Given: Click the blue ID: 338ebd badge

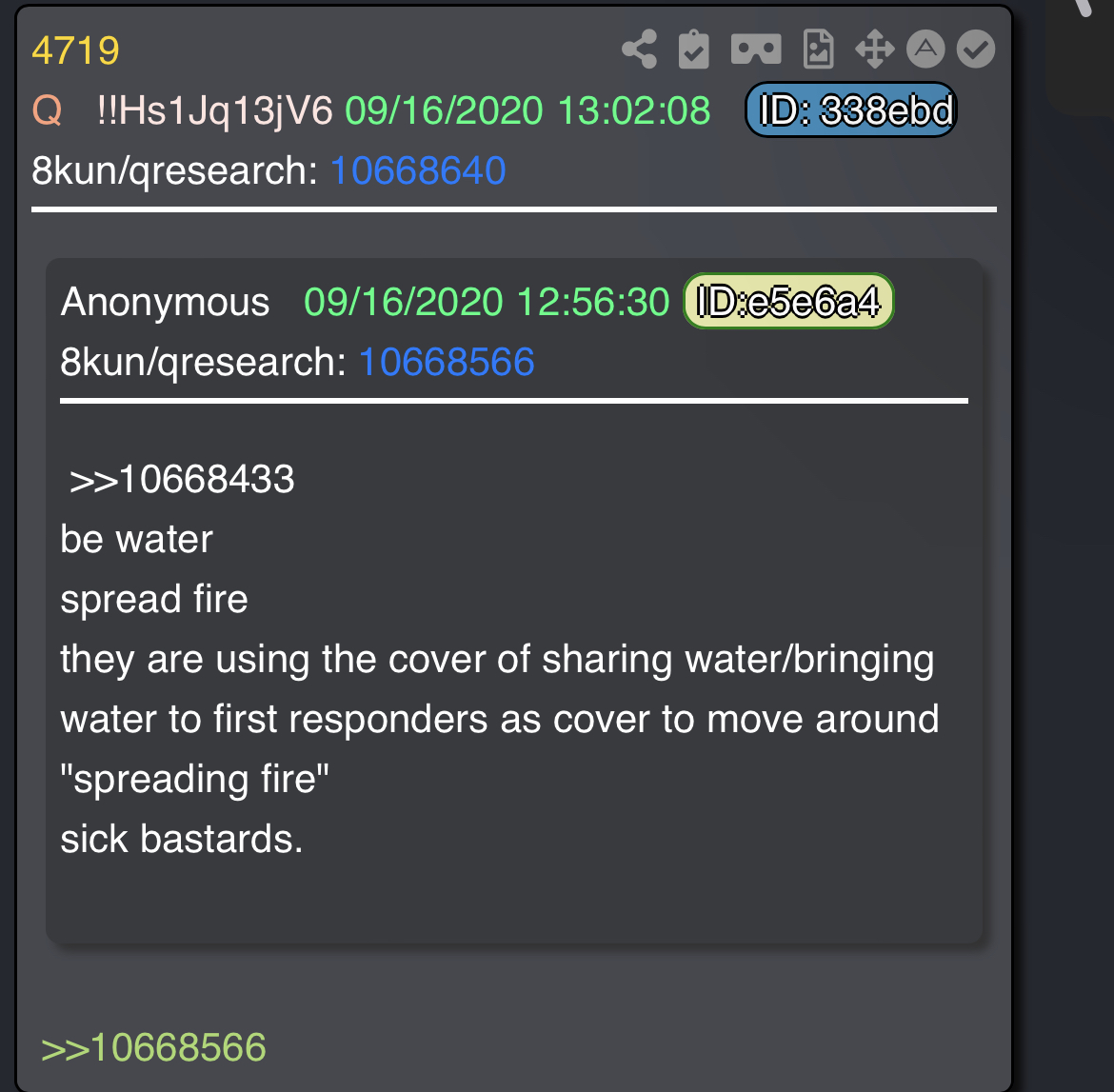Looking at the screenshot, I should point(851,110).
